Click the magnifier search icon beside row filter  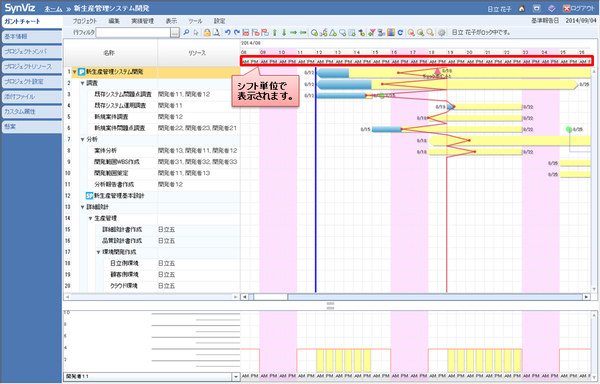point(186,33)
